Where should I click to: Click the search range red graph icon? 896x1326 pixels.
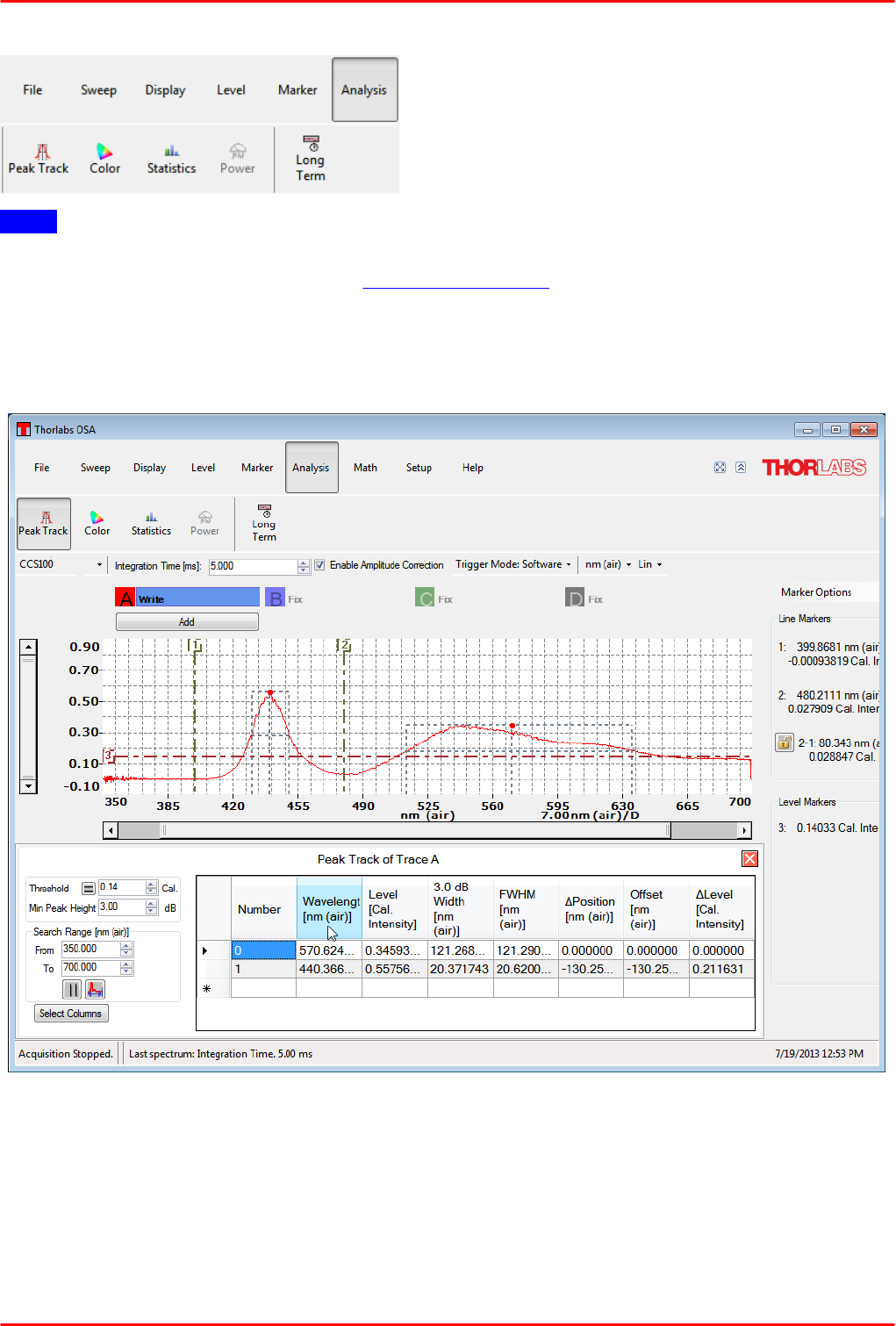coord(95,990)
